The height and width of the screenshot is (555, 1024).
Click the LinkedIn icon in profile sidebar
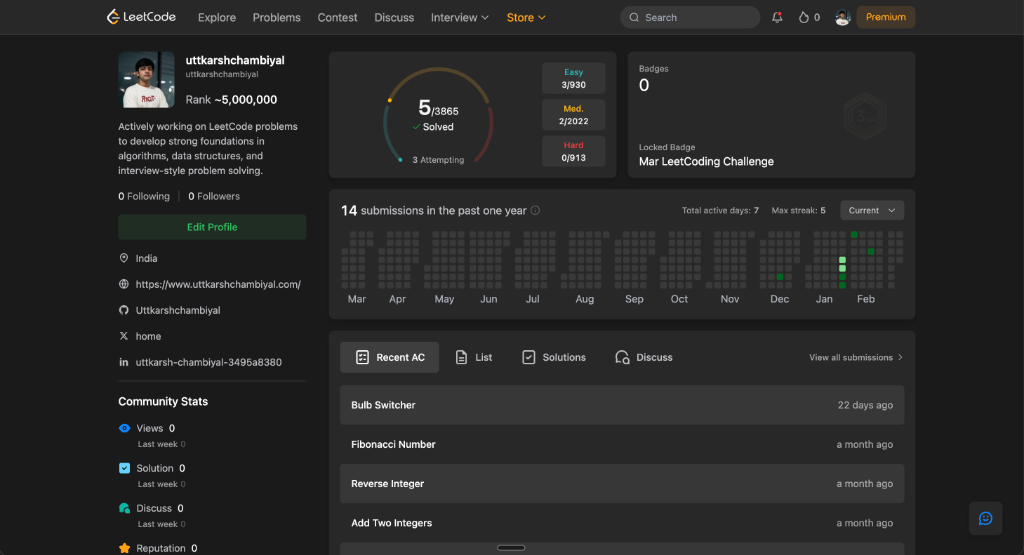pyautogui.click(x=124, y=362)
